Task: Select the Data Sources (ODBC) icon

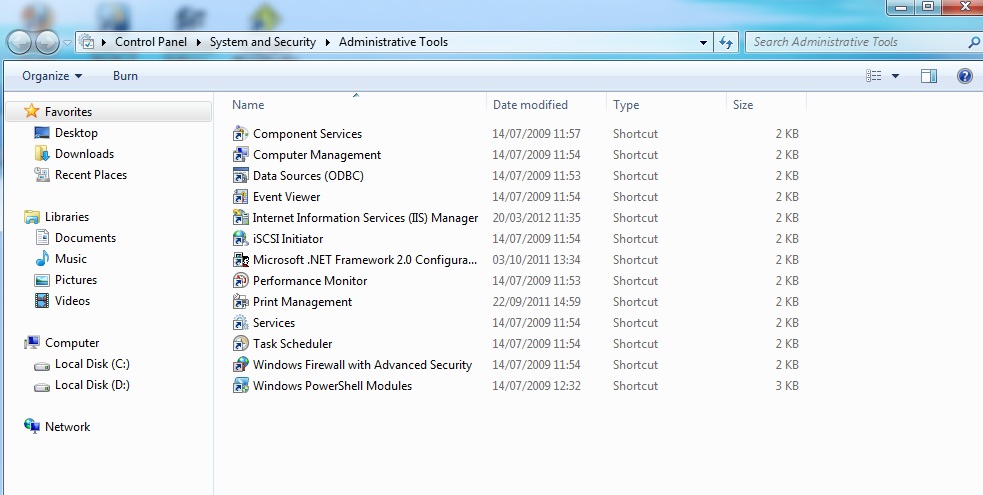Action: (x=241, y=175)
